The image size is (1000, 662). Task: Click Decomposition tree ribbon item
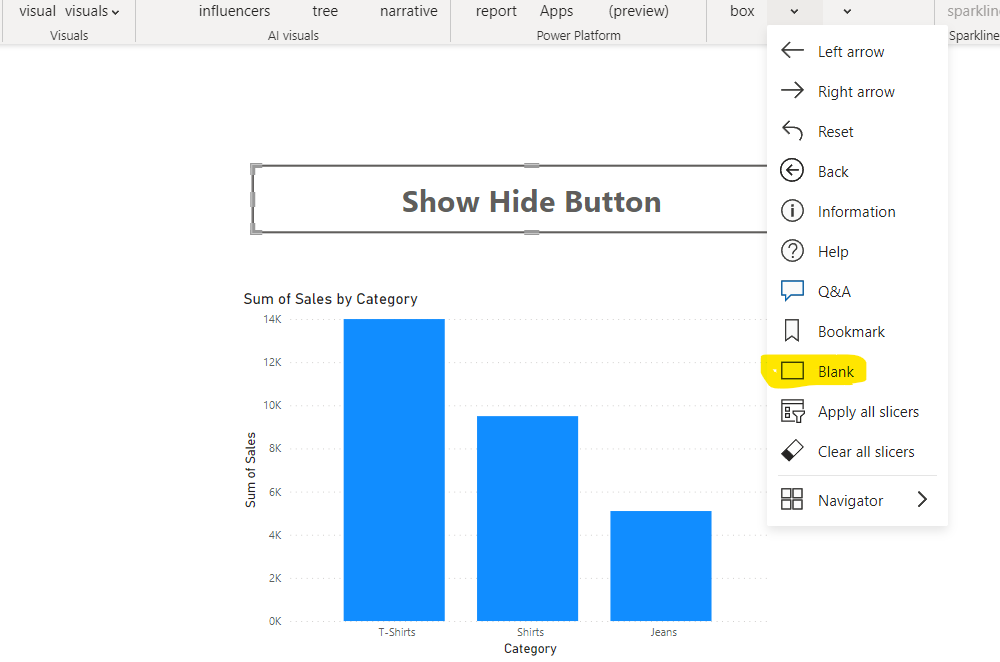(x=325, y=11)
